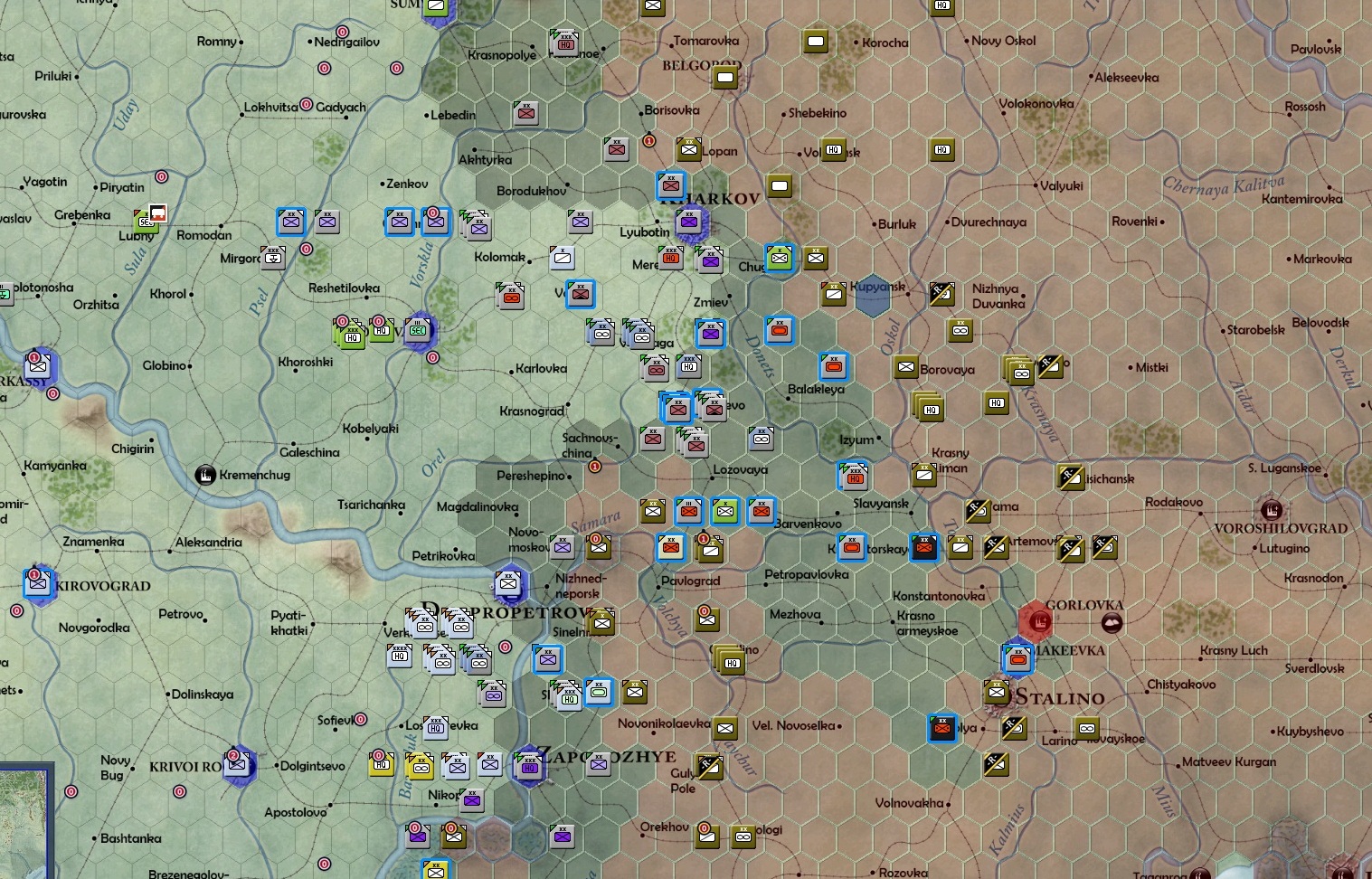Click the Romny town label

(x=217, y=42)
